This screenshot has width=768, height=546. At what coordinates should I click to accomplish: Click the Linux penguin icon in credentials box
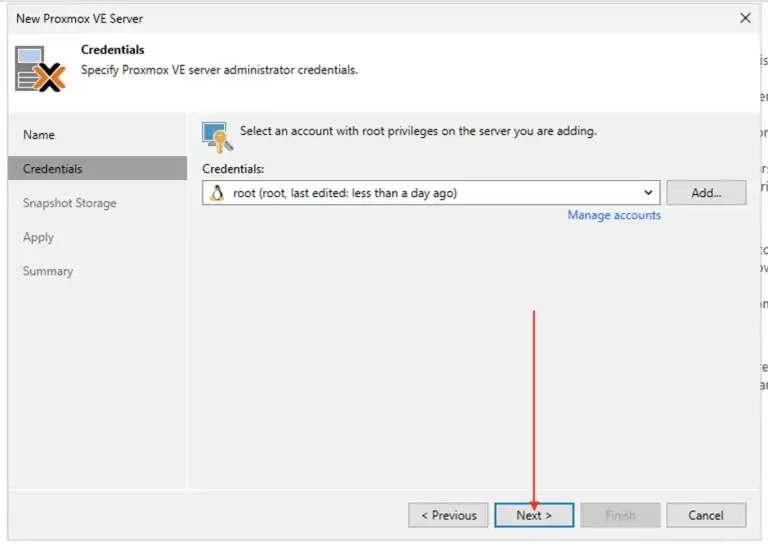coord(217,193)
